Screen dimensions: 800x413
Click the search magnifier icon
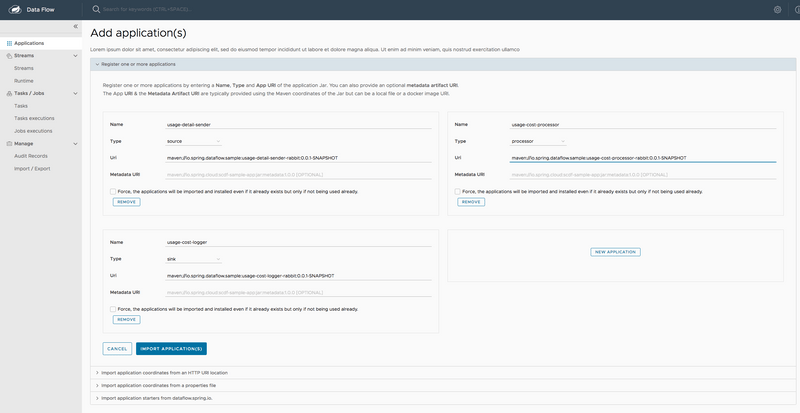point(96,9)
